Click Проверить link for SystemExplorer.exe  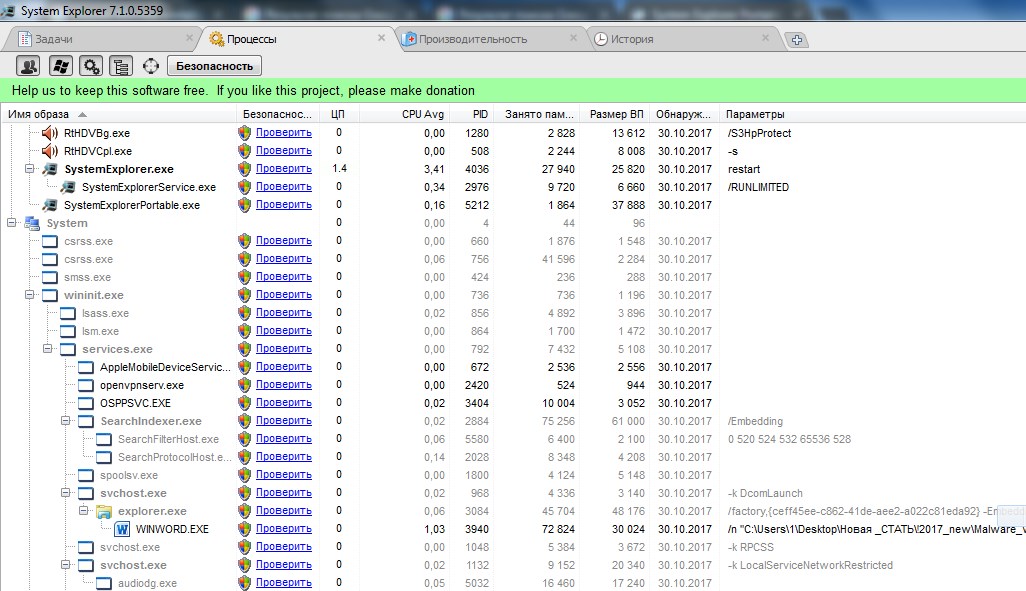click(x=283, y=168)
